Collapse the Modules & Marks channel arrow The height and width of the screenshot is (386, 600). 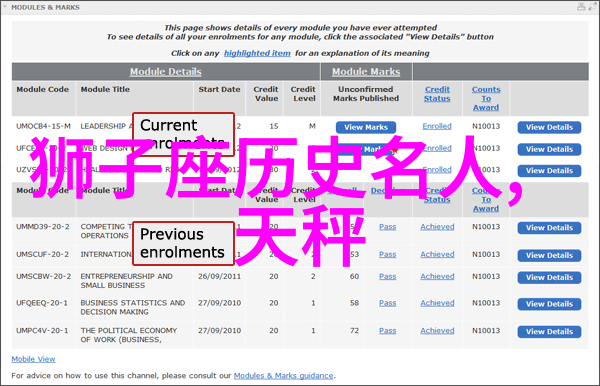tap(5, 7)
